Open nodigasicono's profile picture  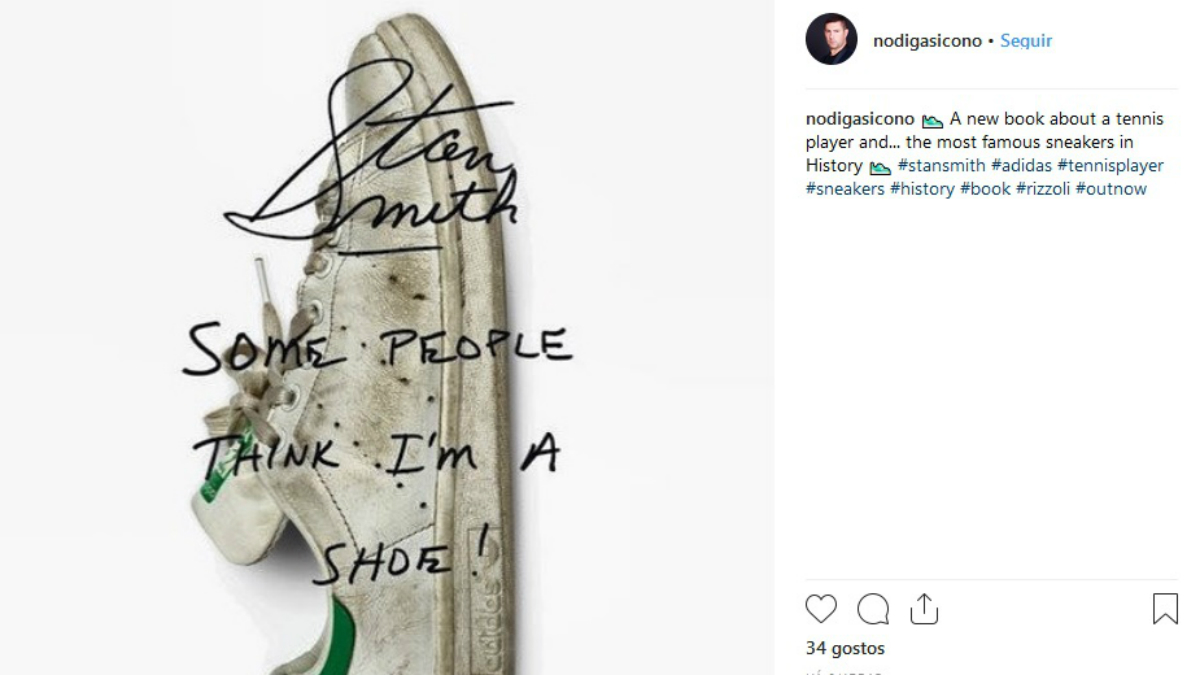click(831, 40)
